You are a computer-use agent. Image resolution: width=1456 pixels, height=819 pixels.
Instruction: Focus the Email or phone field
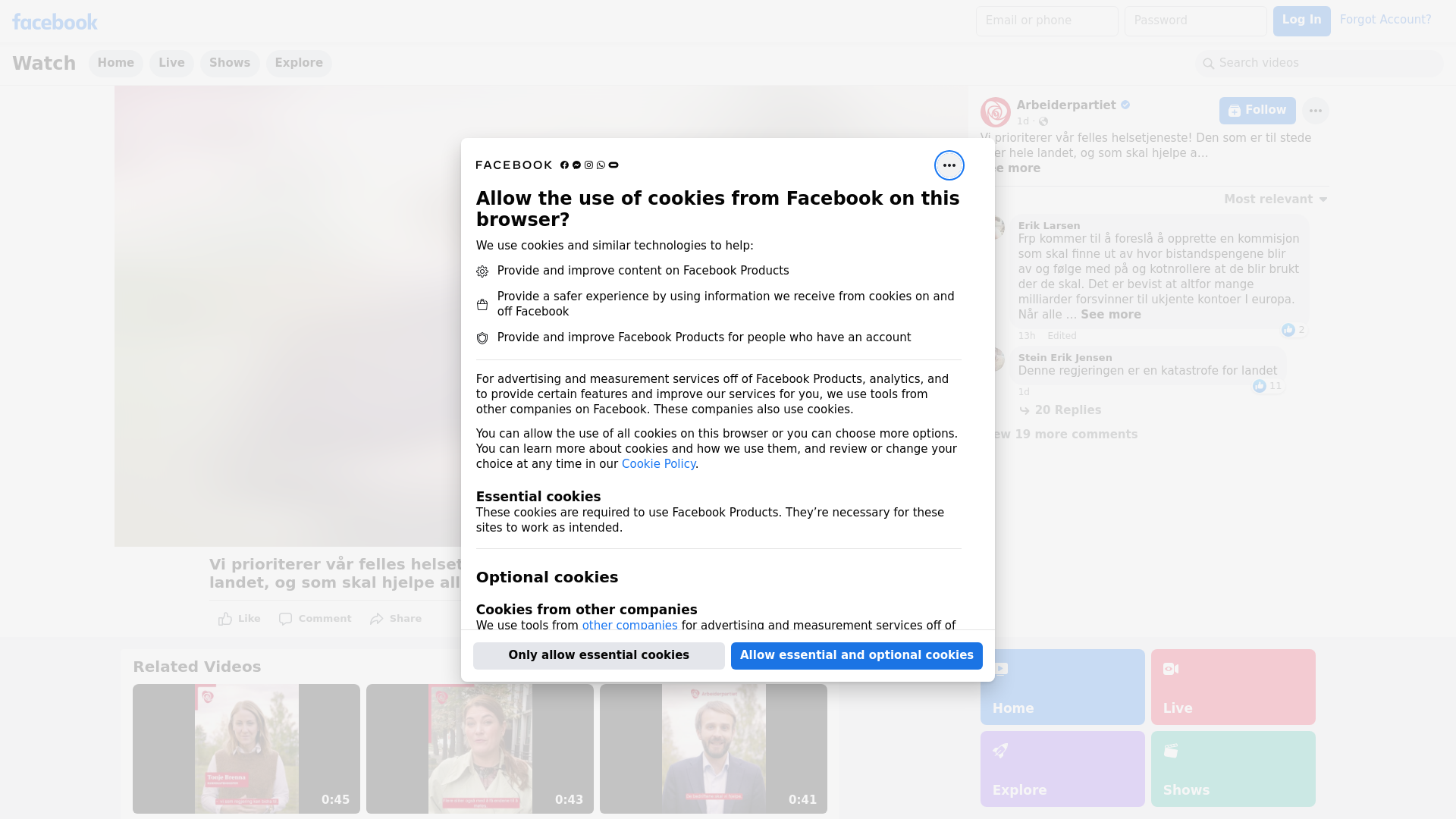point(1046,21)
